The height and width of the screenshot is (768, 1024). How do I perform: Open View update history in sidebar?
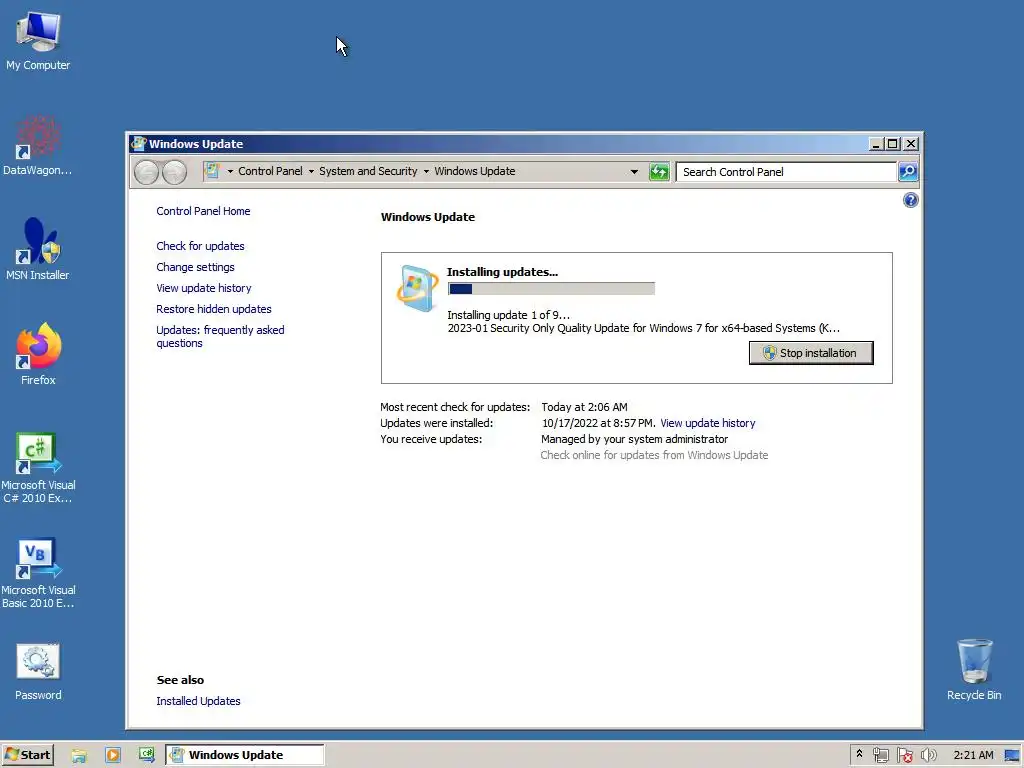[204, 288]
